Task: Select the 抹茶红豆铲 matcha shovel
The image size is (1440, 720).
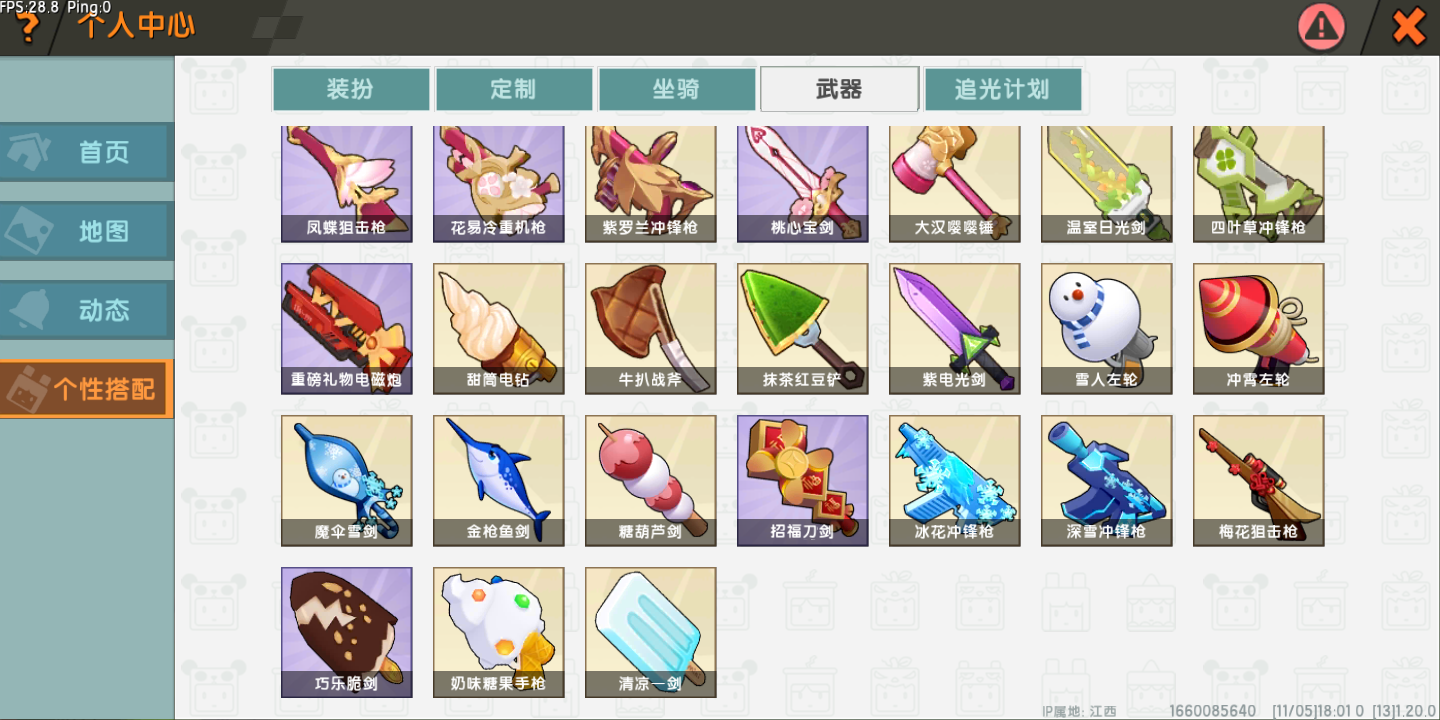Action: coord(802,329)
